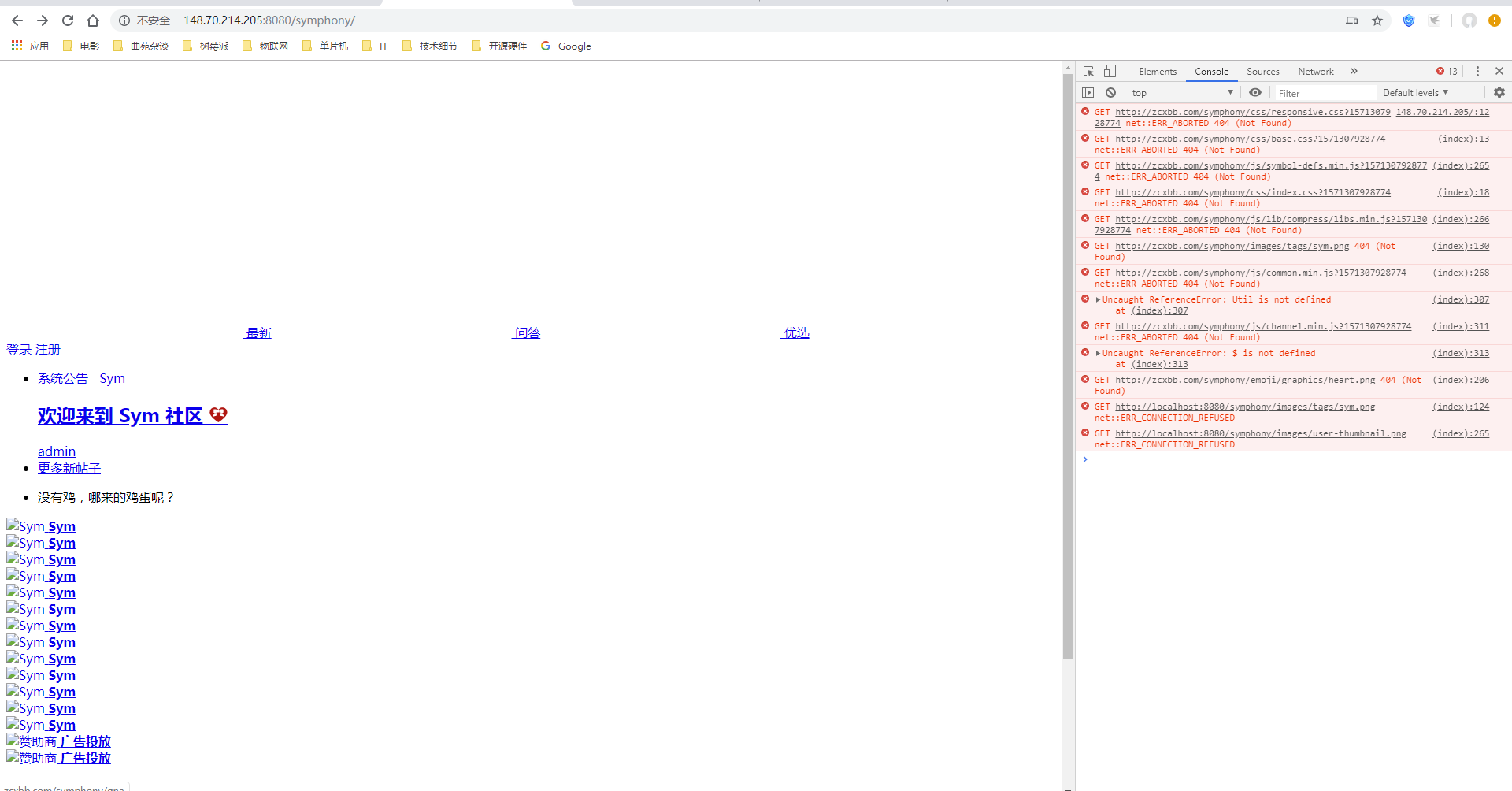
Task: Open the index.css error URL link
Action: pyautogui.click(x=1253, y=192)
